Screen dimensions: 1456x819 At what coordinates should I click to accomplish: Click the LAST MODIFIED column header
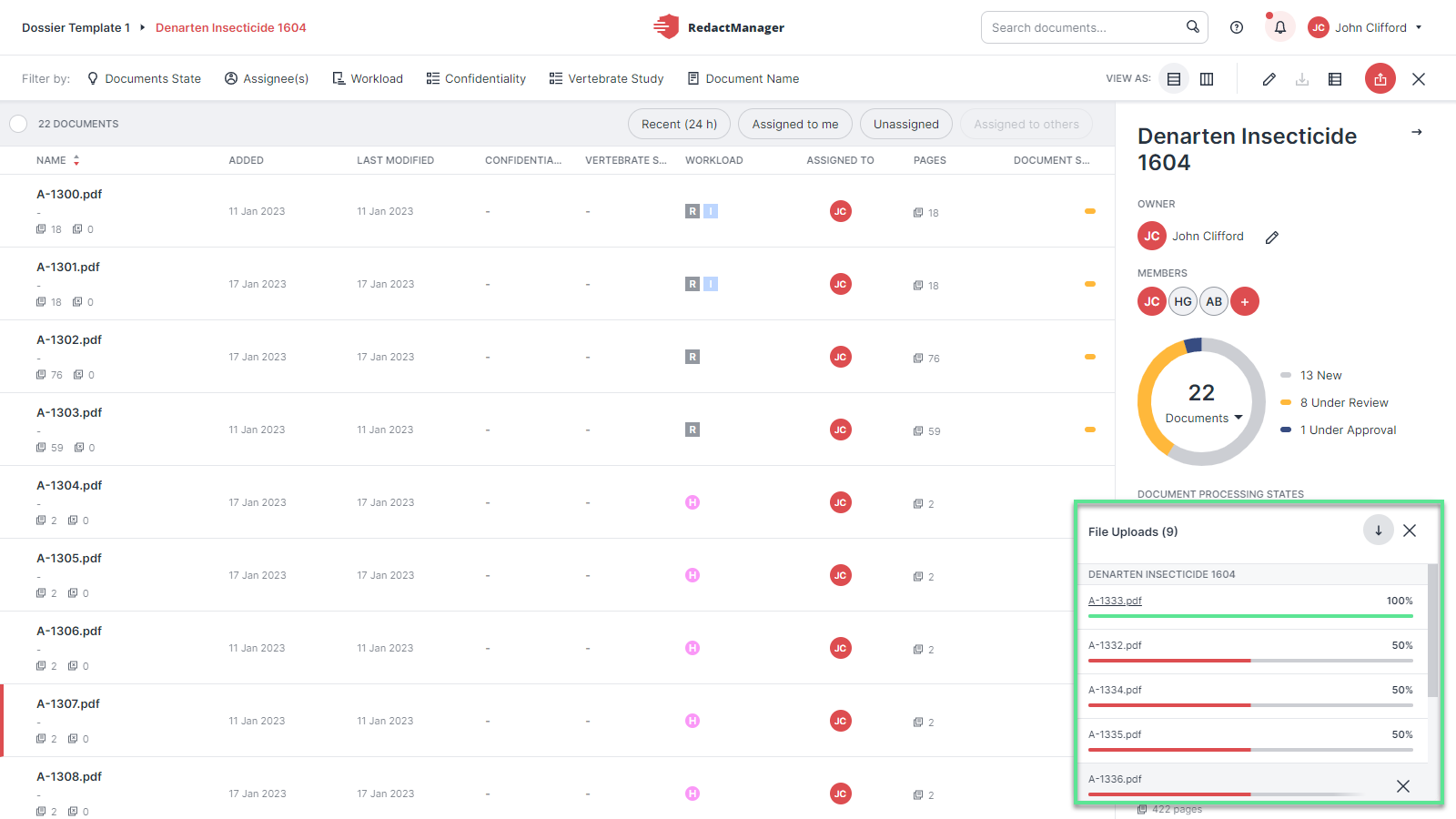(x=395, y=160)
